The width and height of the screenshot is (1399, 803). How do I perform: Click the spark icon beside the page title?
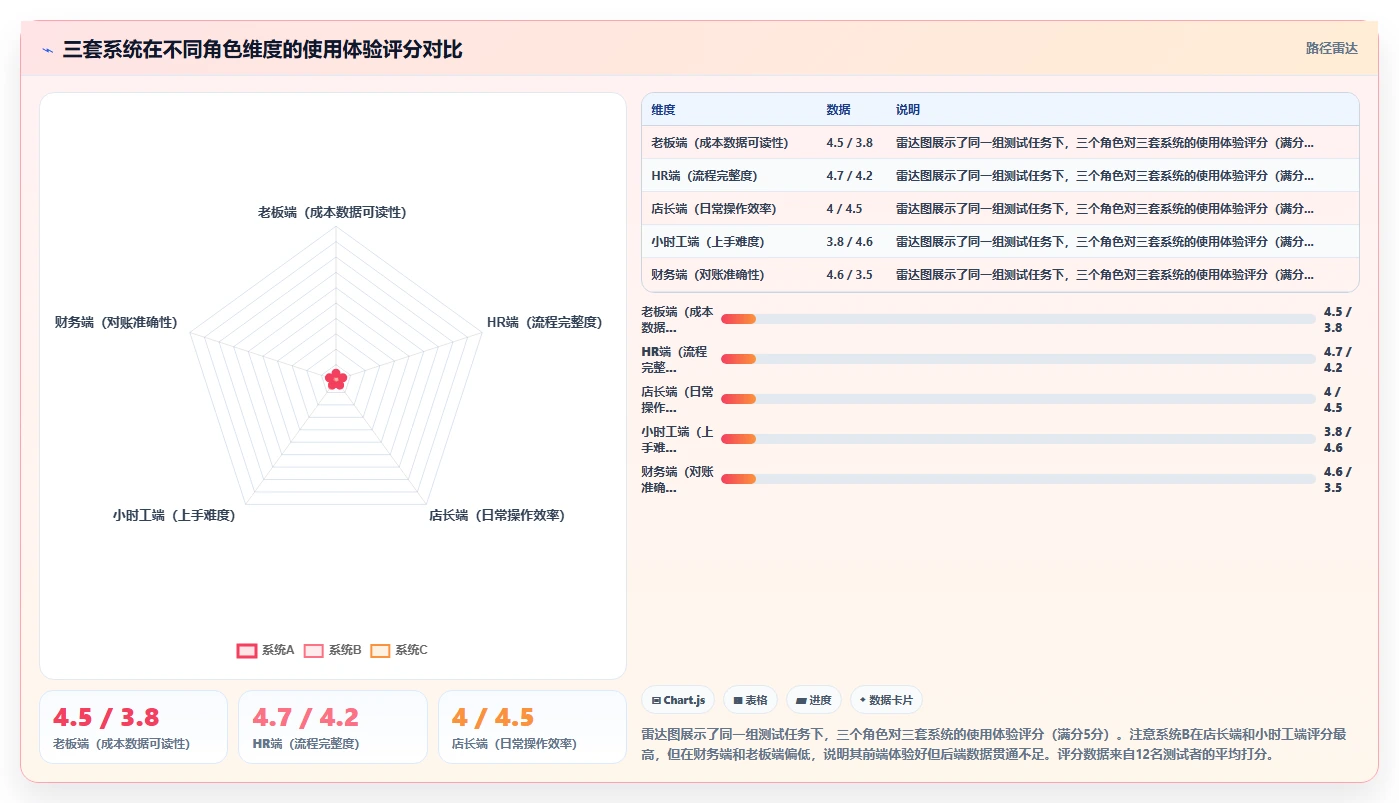48,50
